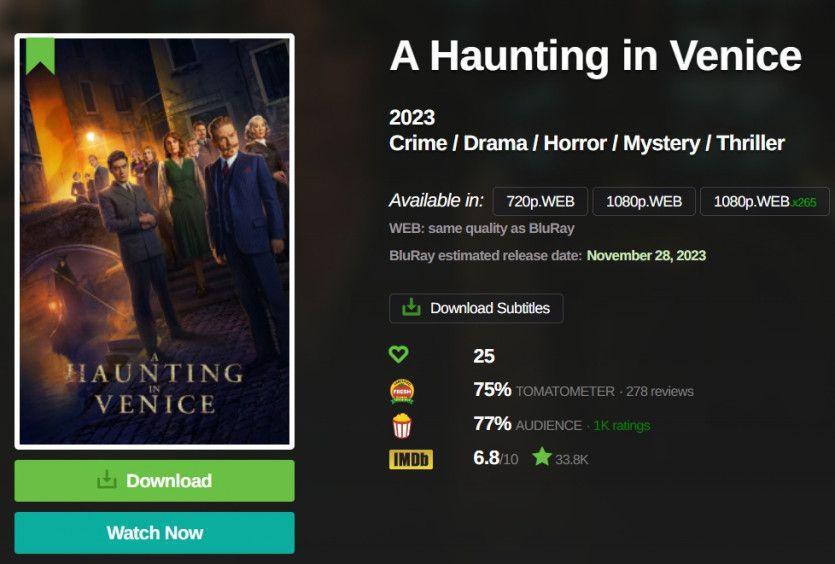Click the download arrow icon in Download Subtitles
The width and height of the screenshot is (835, 564).
(x=411, y=307)
